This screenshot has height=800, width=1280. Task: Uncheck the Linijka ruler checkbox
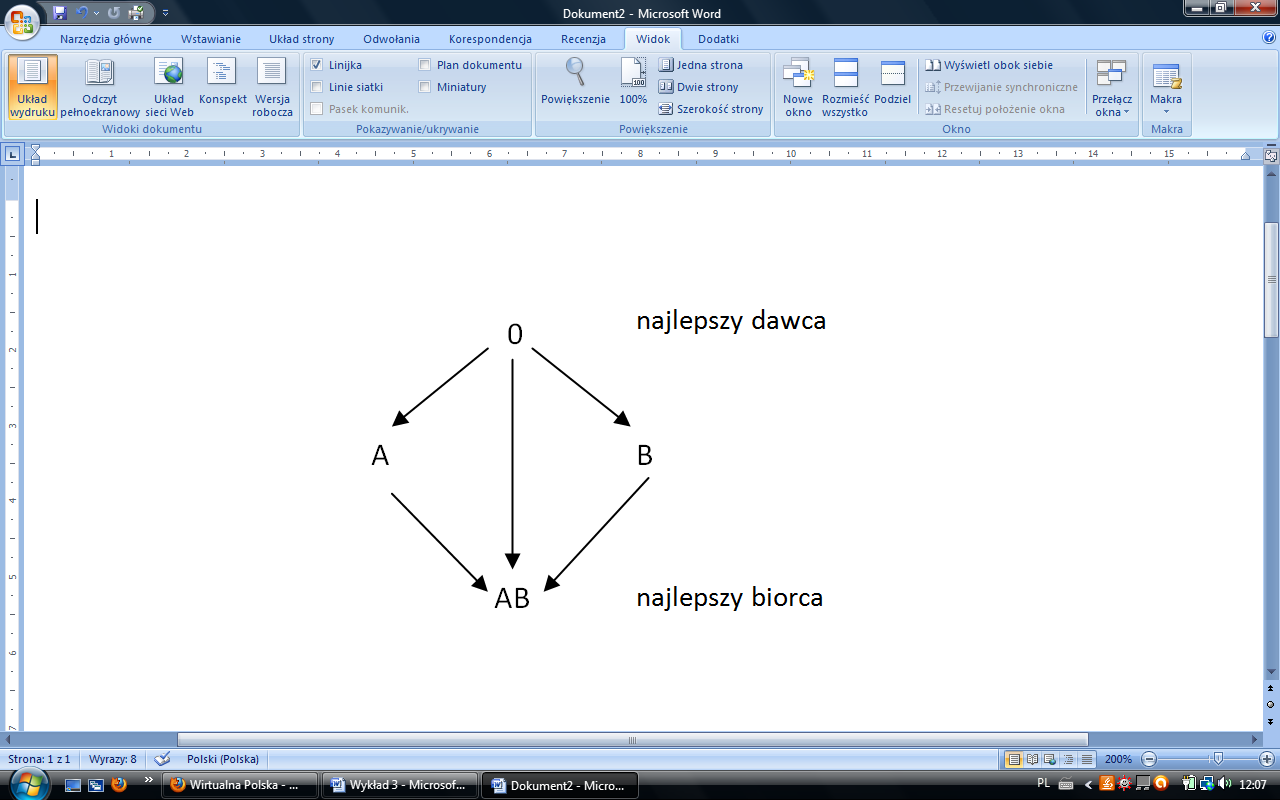click(x=317, y=65)
